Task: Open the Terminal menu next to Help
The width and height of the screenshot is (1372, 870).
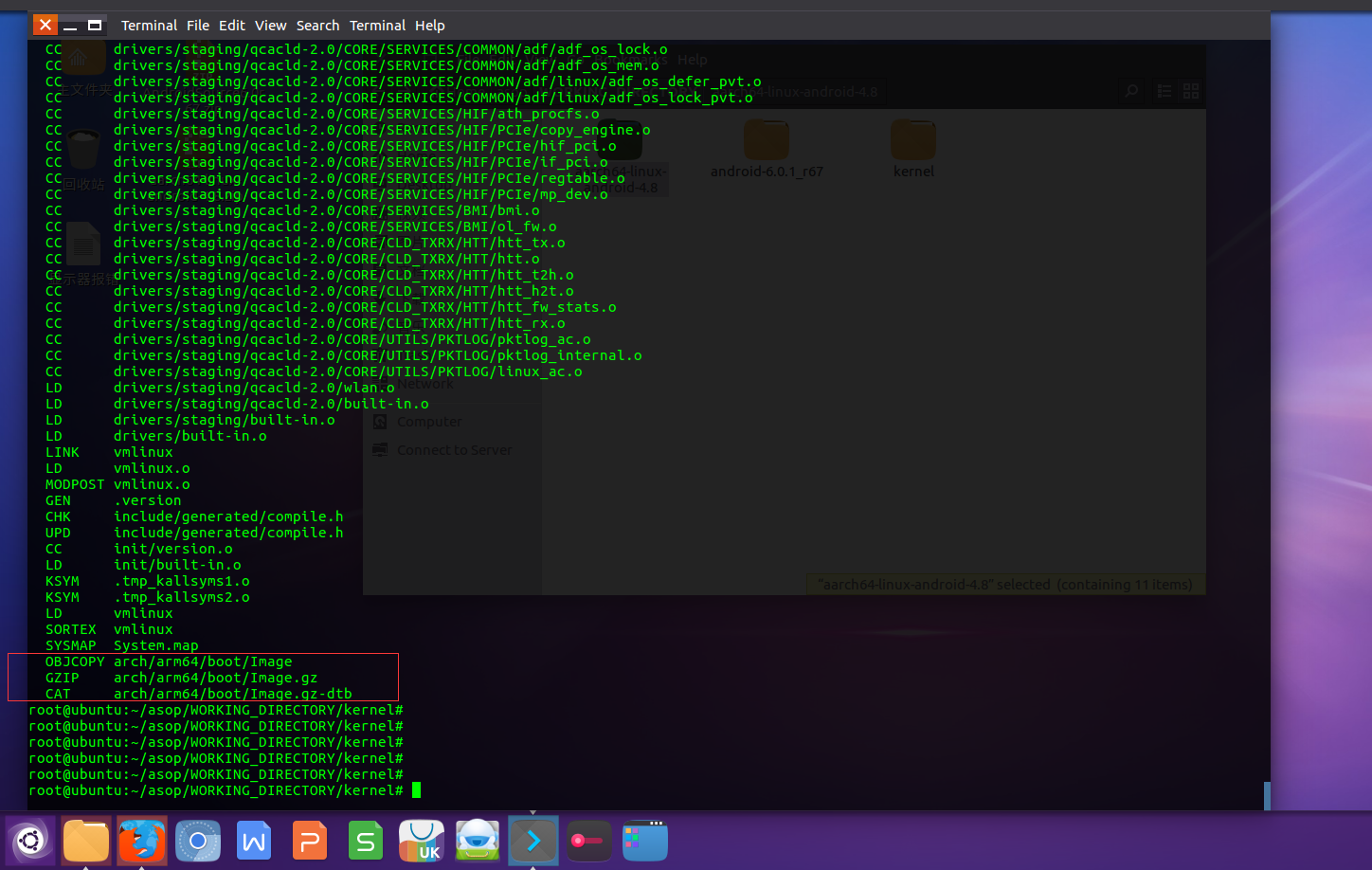Action: pyautogui.click(x=377, y=26)
